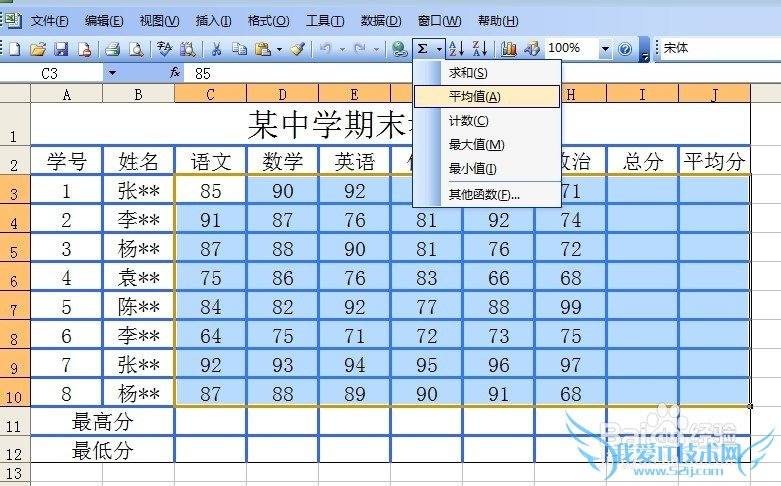Click the cell containing 袁**

coord(138,278)
